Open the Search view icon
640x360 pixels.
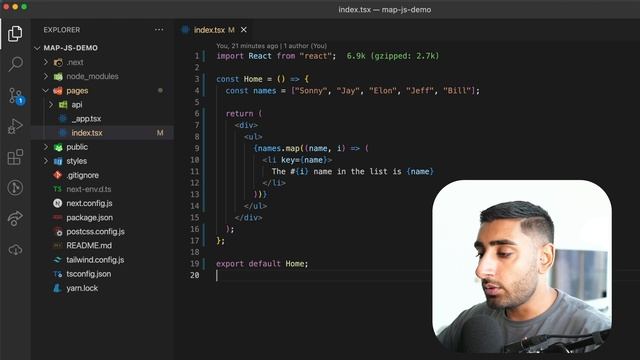[15, 64]
